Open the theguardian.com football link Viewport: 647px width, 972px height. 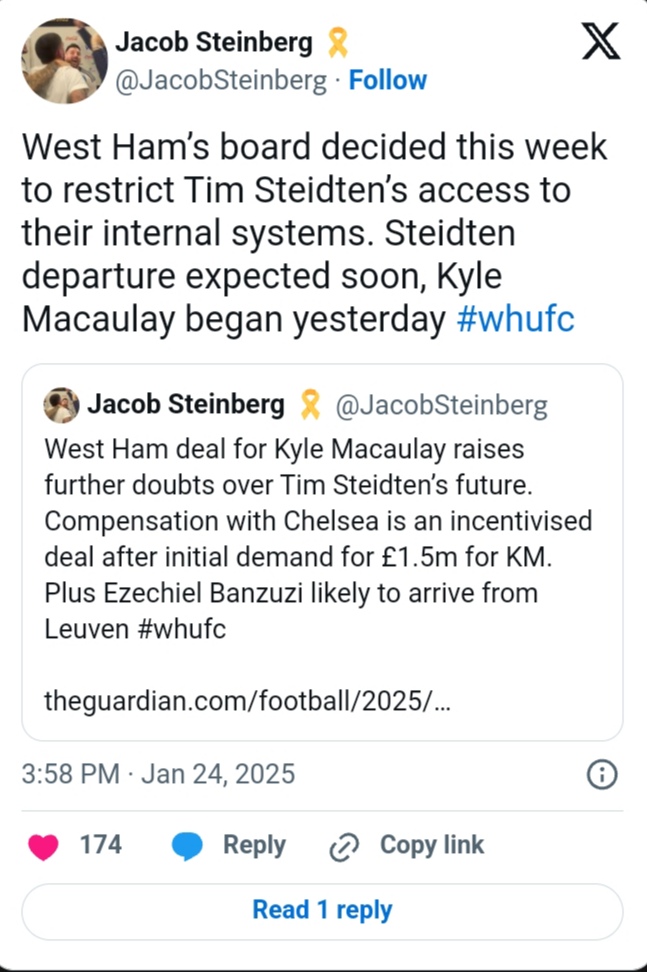click(247, 701)
